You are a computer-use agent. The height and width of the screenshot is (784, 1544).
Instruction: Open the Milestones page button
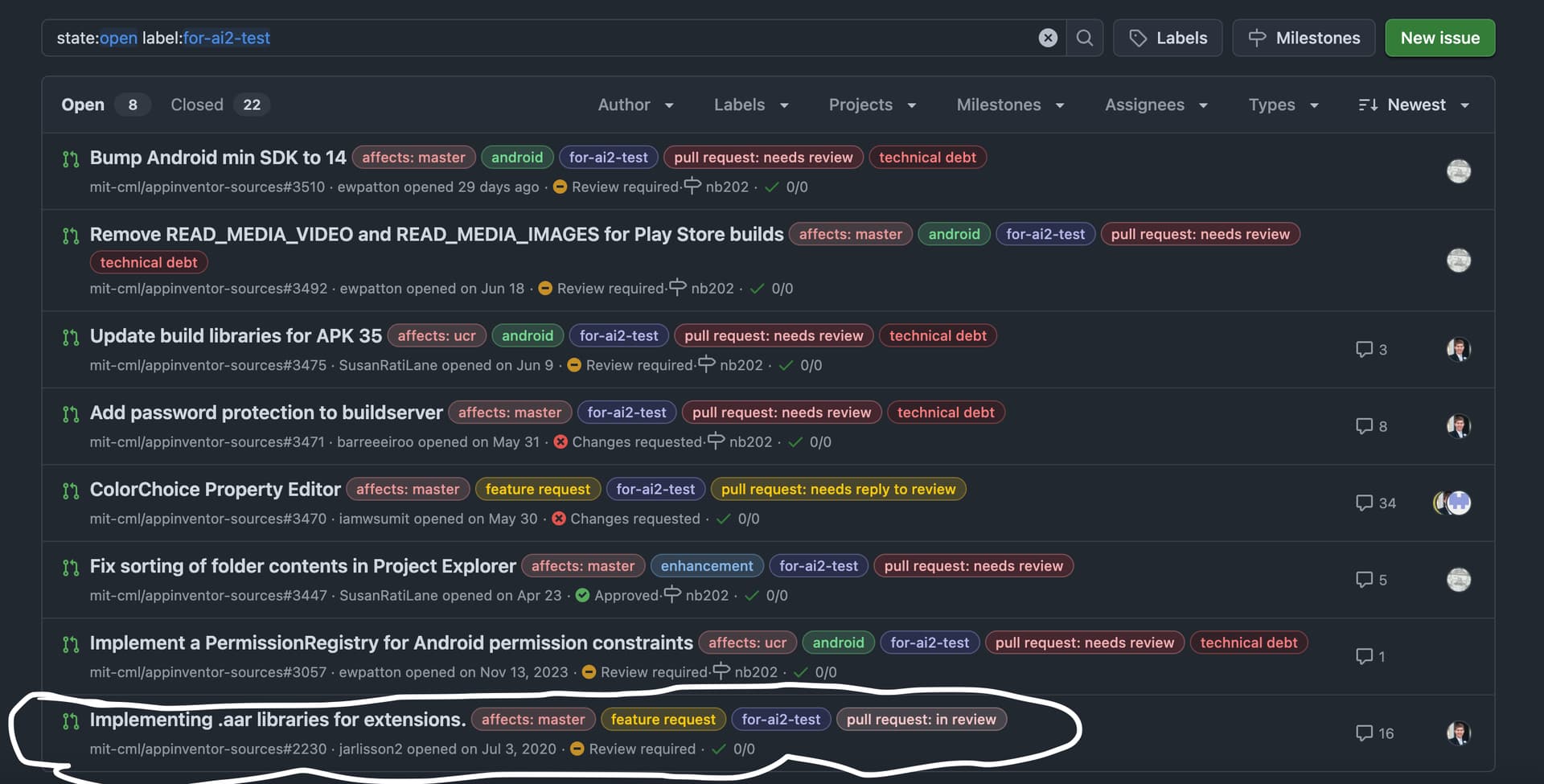point(1303,38)
